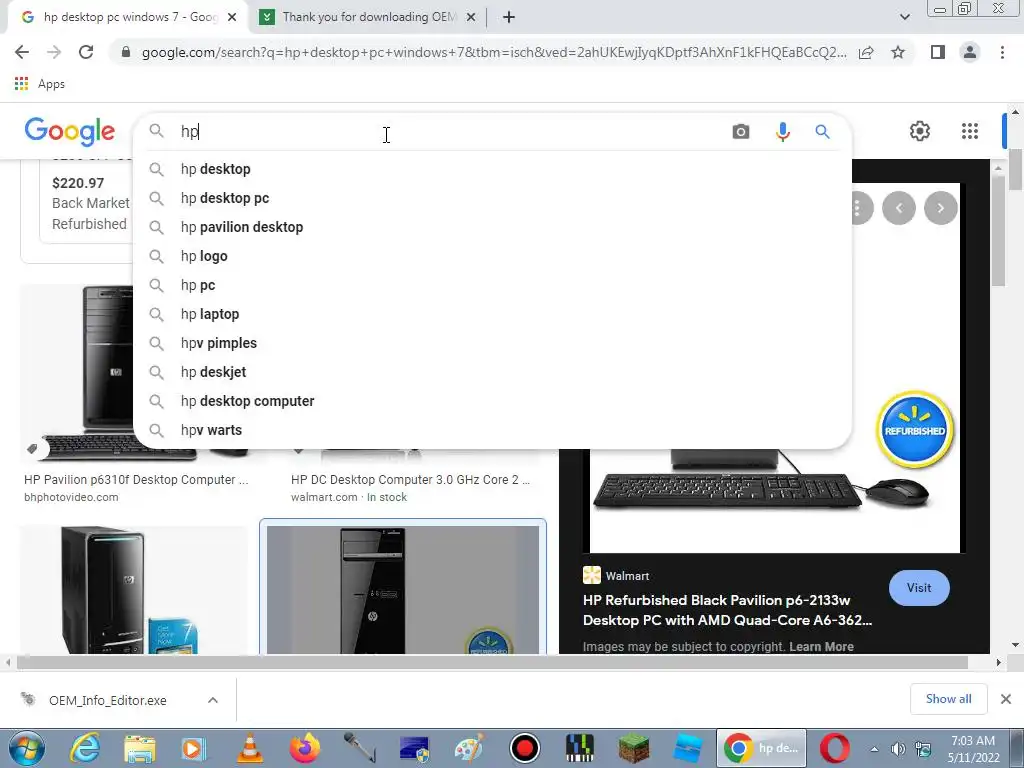Expand OEM_Info_Editor.exe download options
Image resolution: width=1024 pixels, height=768 pixels.
(x=212, y=700)
